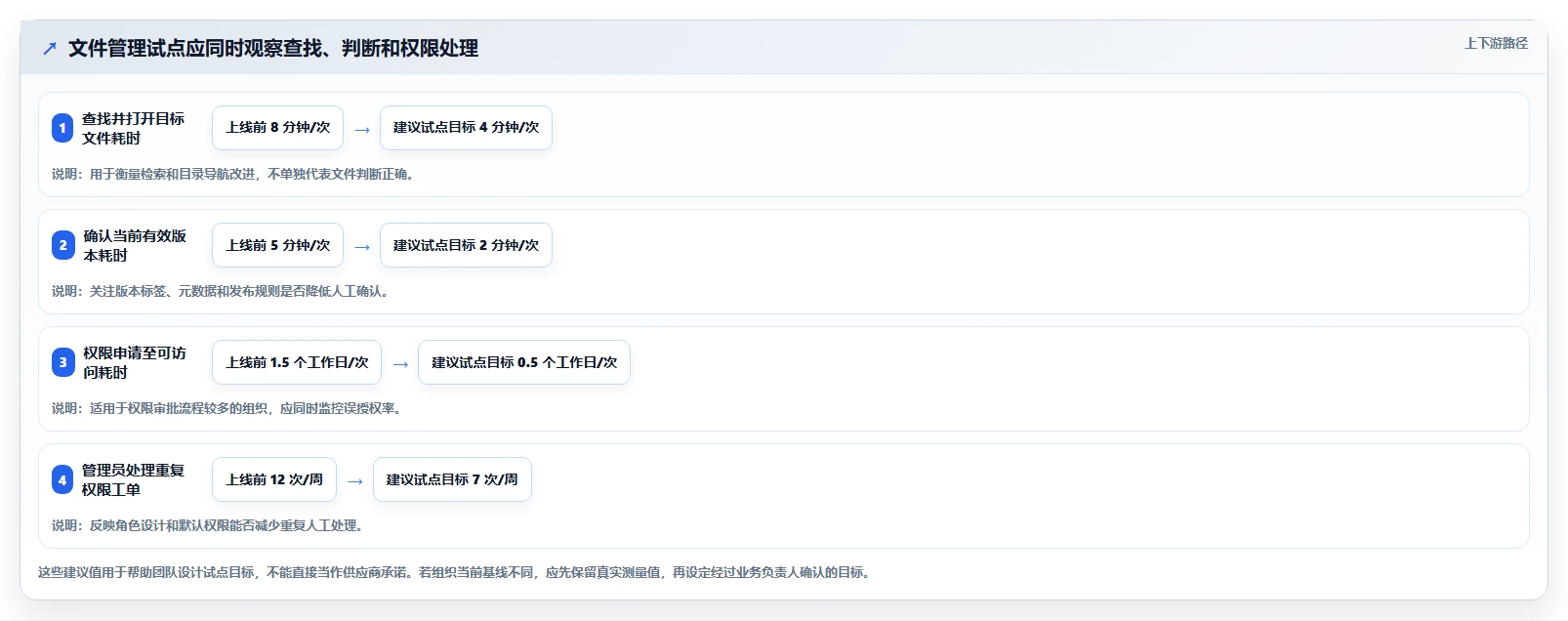Viewport: 1568px width, 621px height.
Task: Click the 上线前 8 分钟/次 chip
Action: click(277, 128)
